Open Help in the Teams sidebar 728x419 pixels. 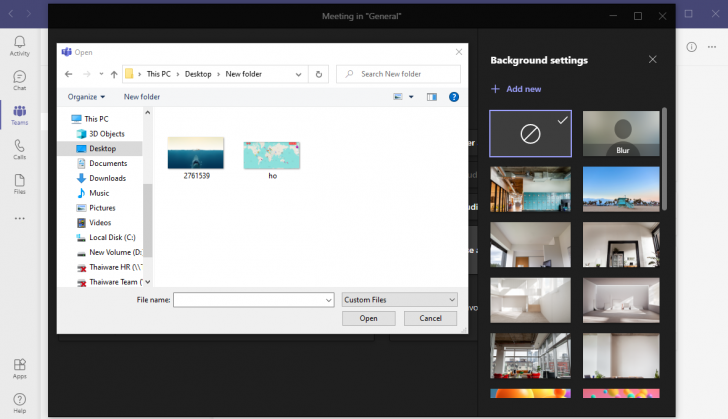(20, 403)
